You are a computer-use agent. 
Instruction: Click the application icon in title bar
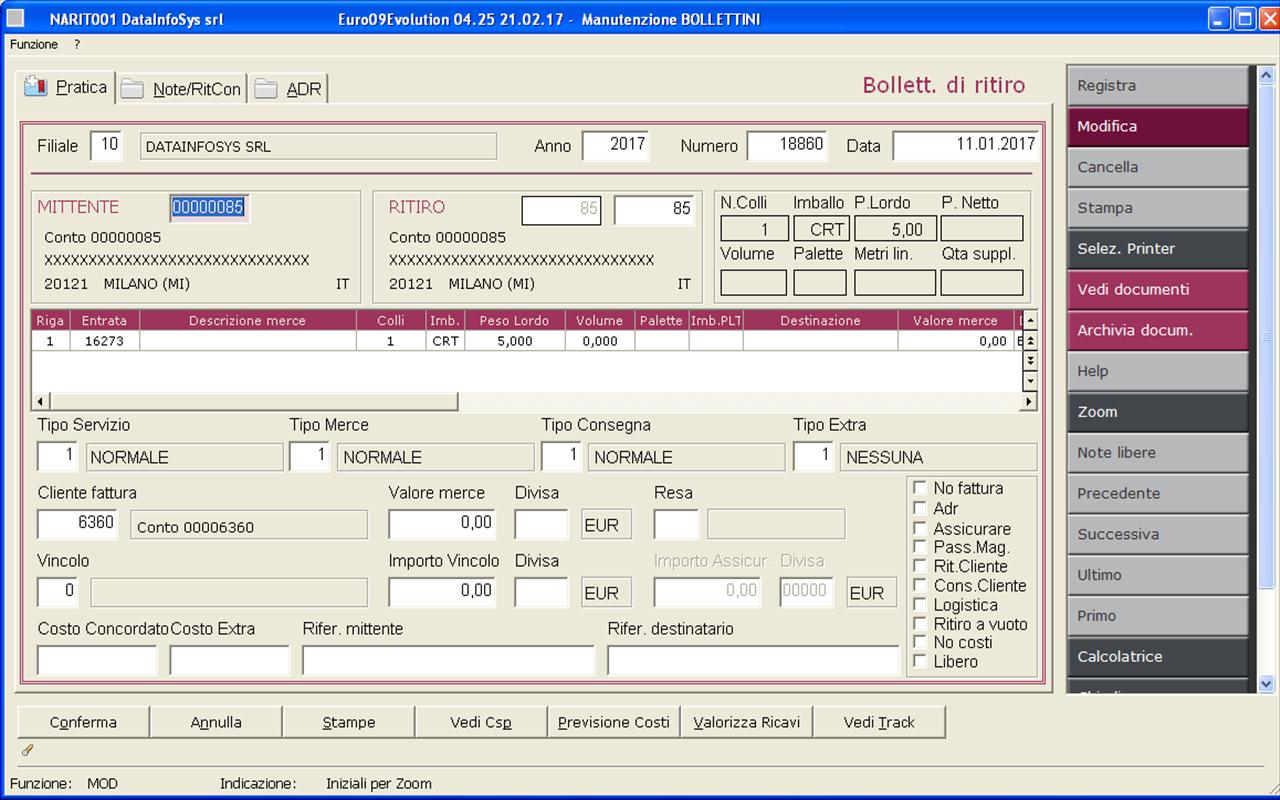pos(16,18)
